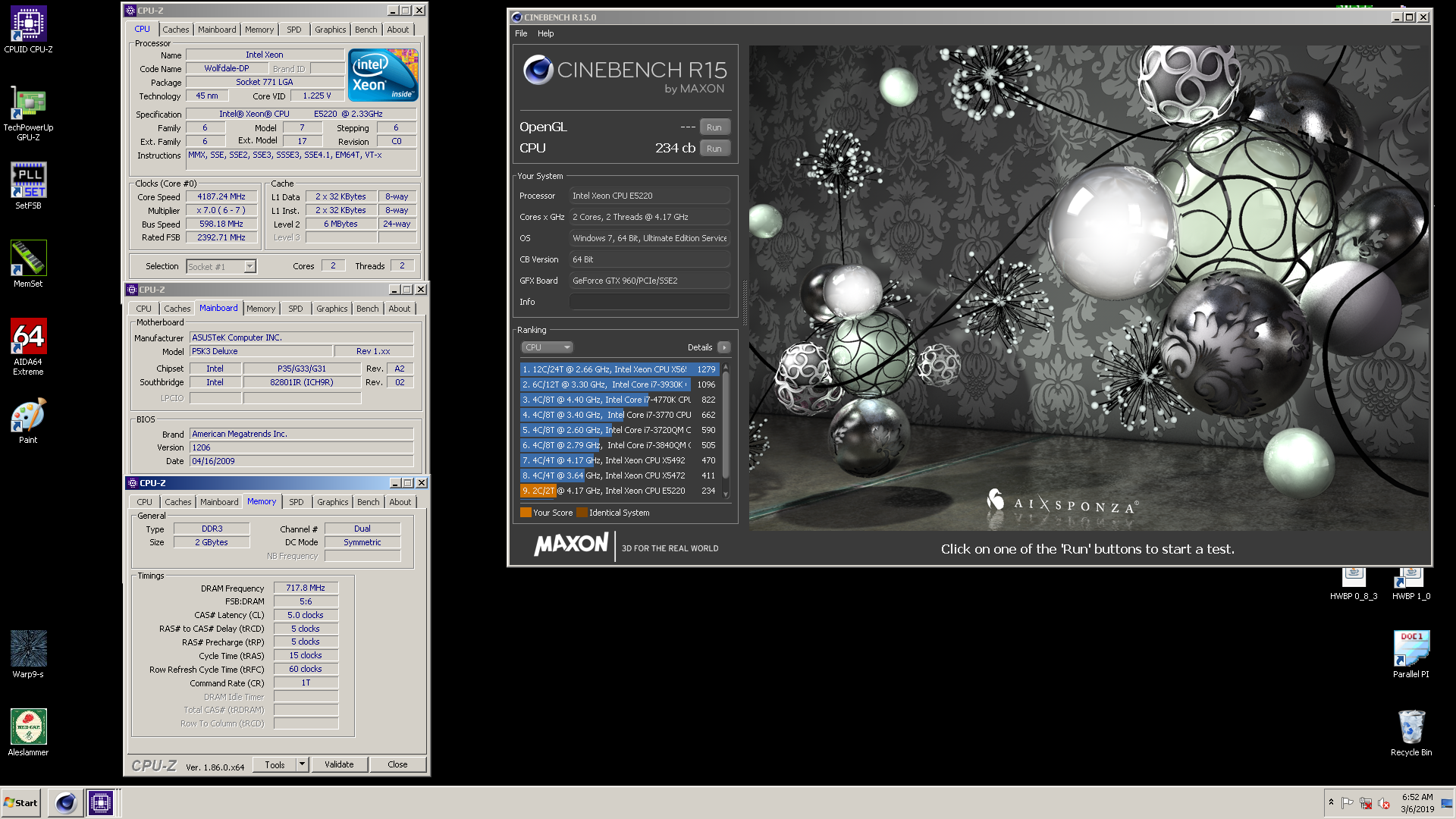This screenshot has width=1456, height=819.
Task: Run the OpenGL benchmark
Action: coord(714,127)
